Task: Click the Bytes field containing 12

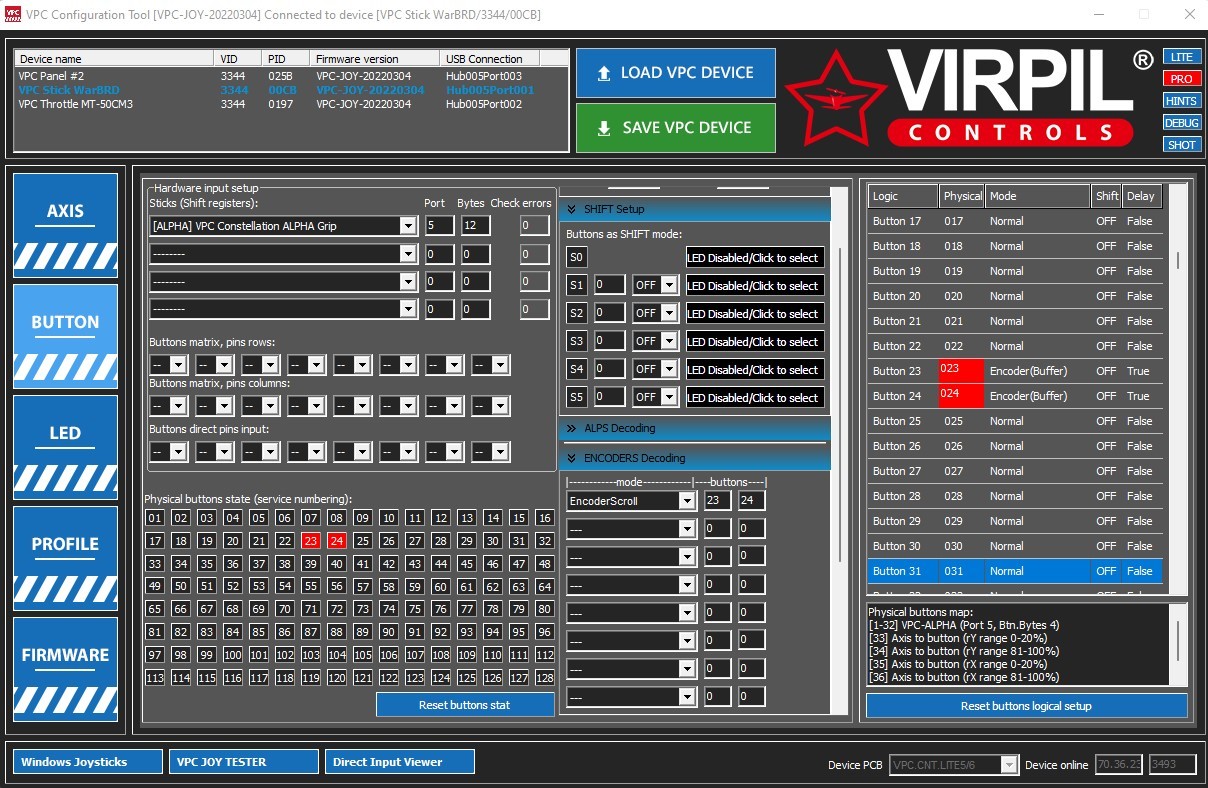Action: pyautogui.click(x=475, y=226)
